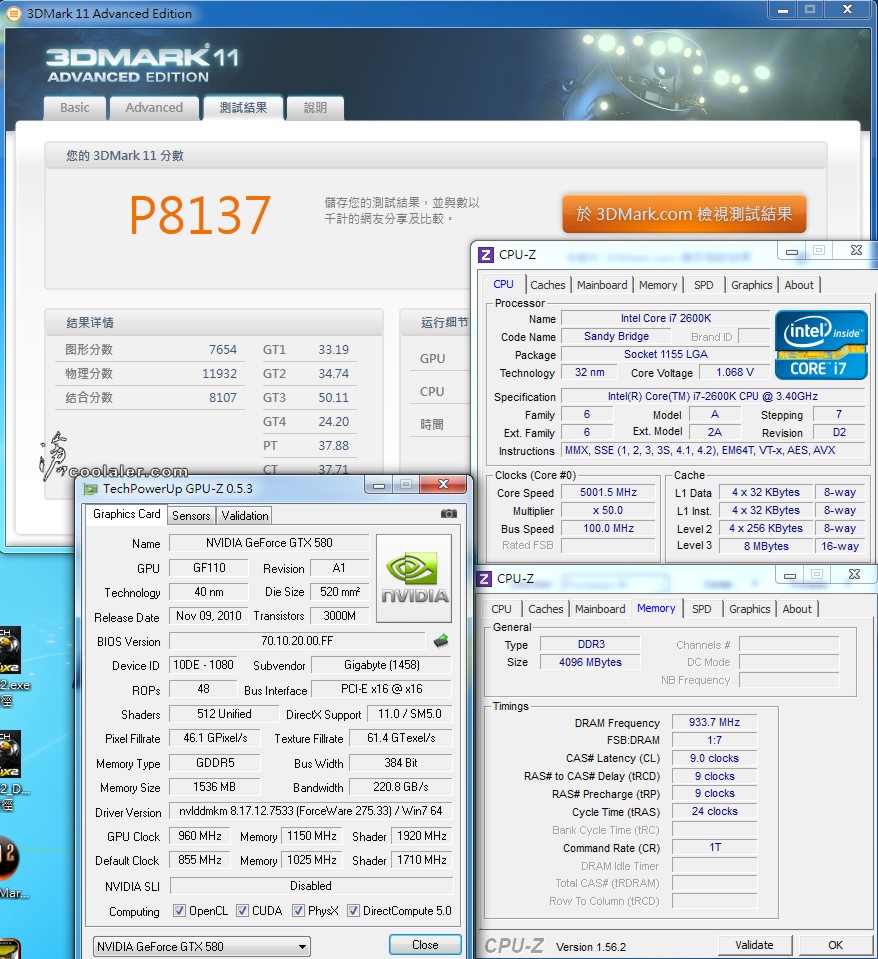Select the Sensors tab in GPU-Z
Screen dimensions: 878x959
(x=191, y=516)
